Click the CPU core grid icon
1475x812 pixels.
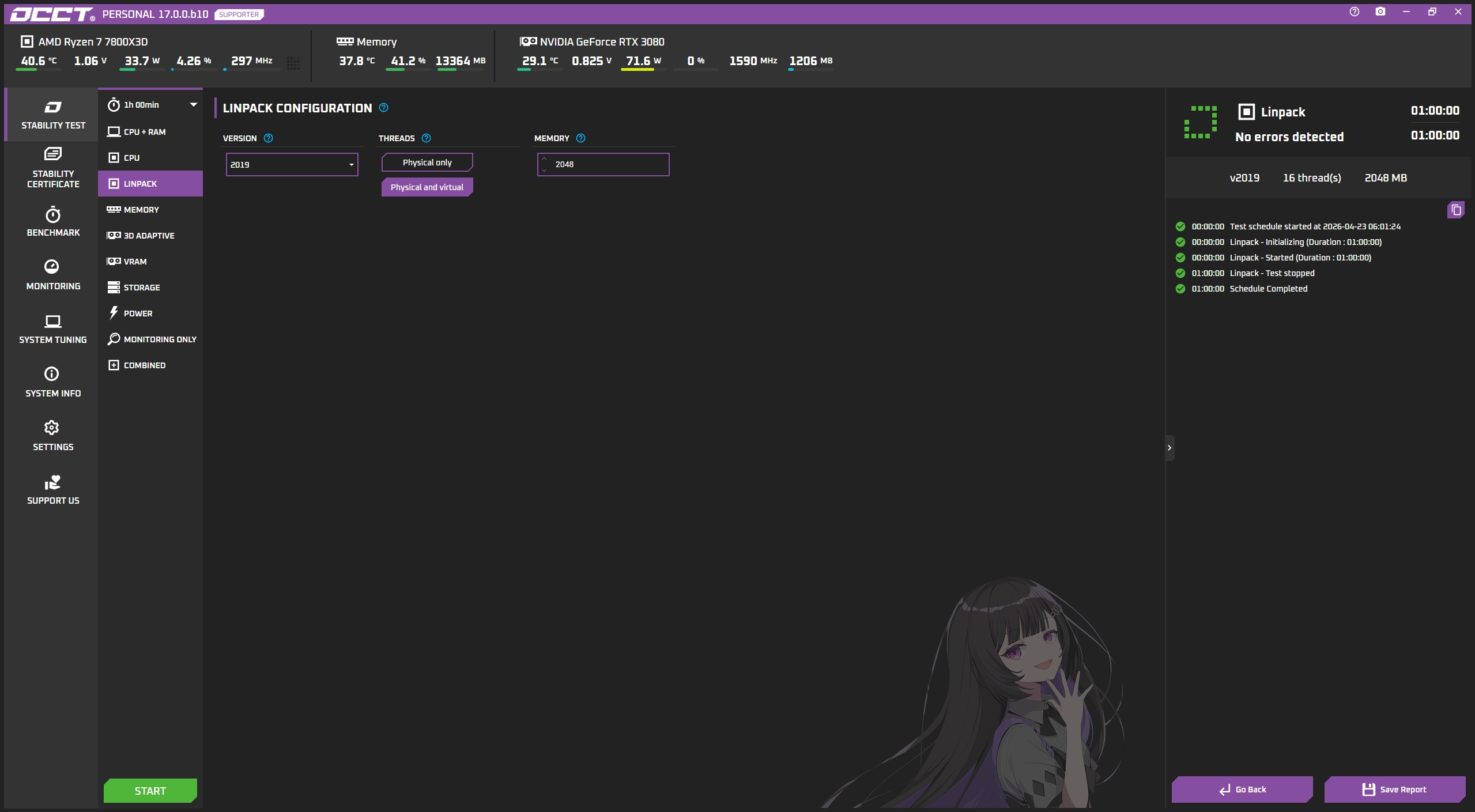click(x=293, y=63)
